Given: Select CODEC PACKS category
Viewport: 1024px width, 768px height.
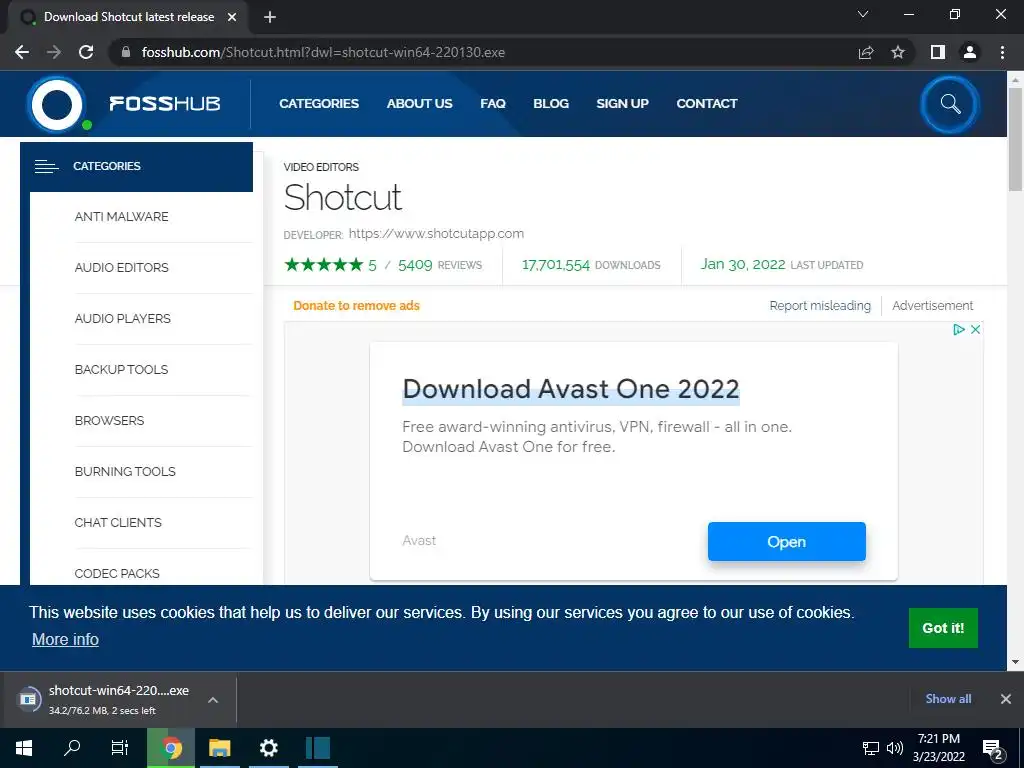Looking at the screenshot, I should click(x=118, y=573).
